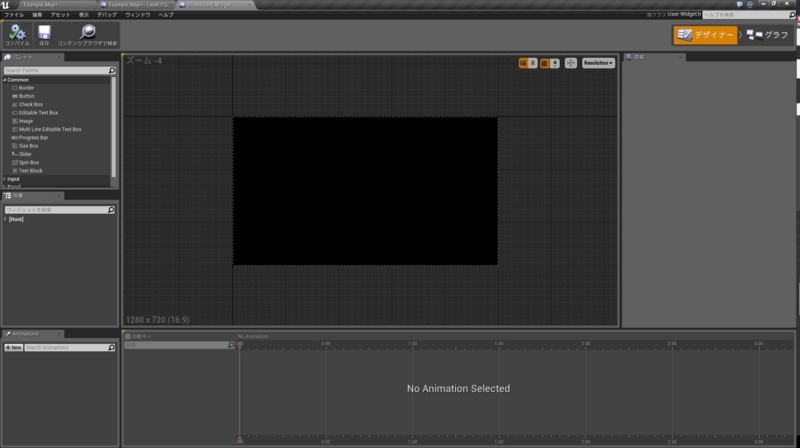Toggle grid snapping in designer toolbar
The height and width of the screenshot is (448, 800).
[544, 63]
